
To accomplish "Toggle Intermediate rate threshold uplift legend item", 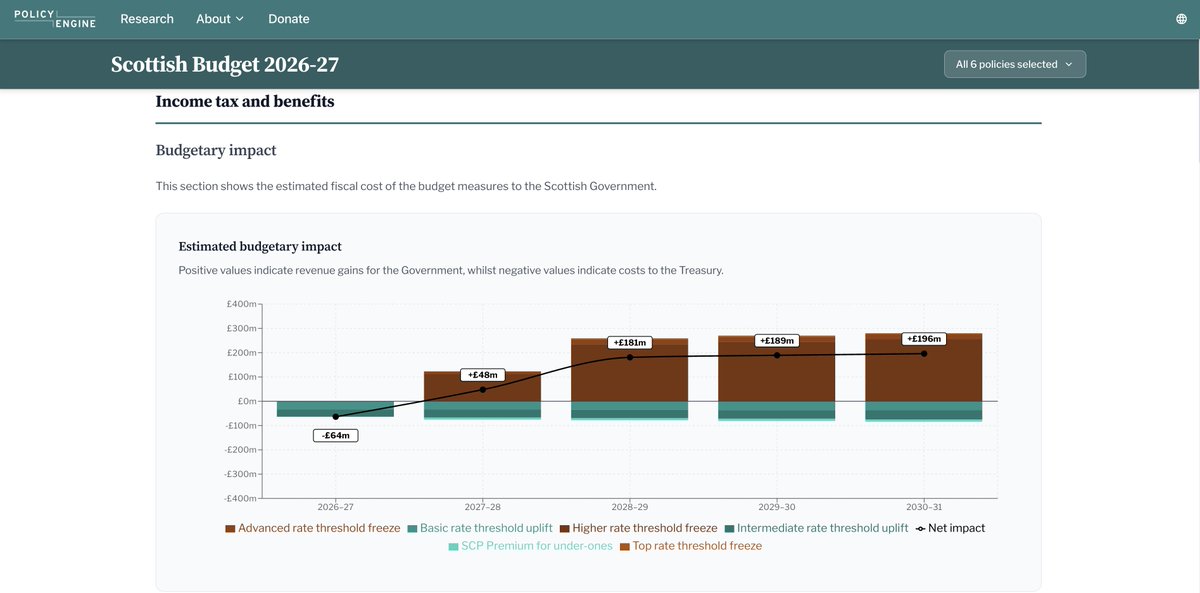I will click(816, 528).
